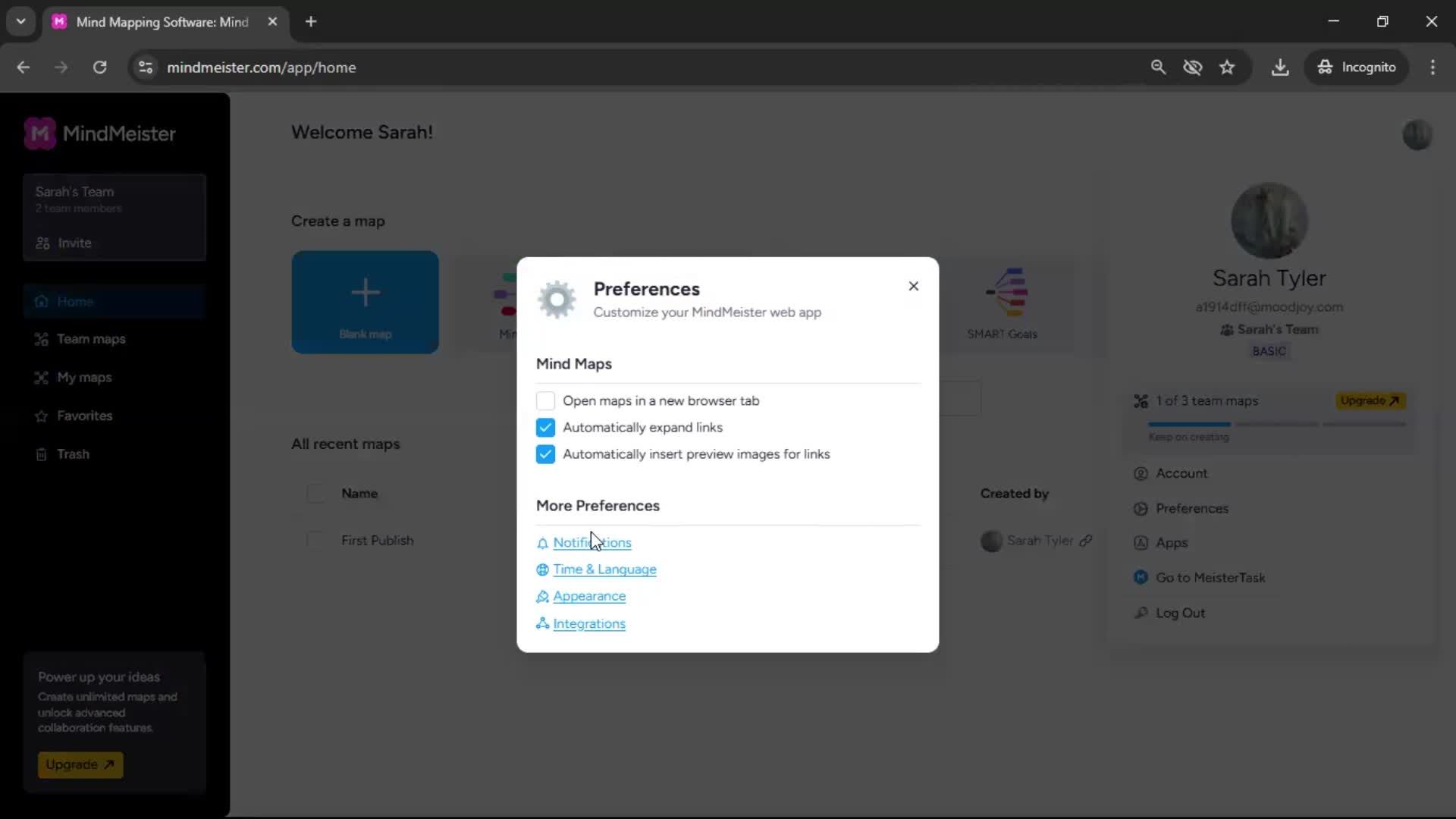Select the First Publish row checkbox
This screenshot has height=819, width=1456.
[315, 541]
